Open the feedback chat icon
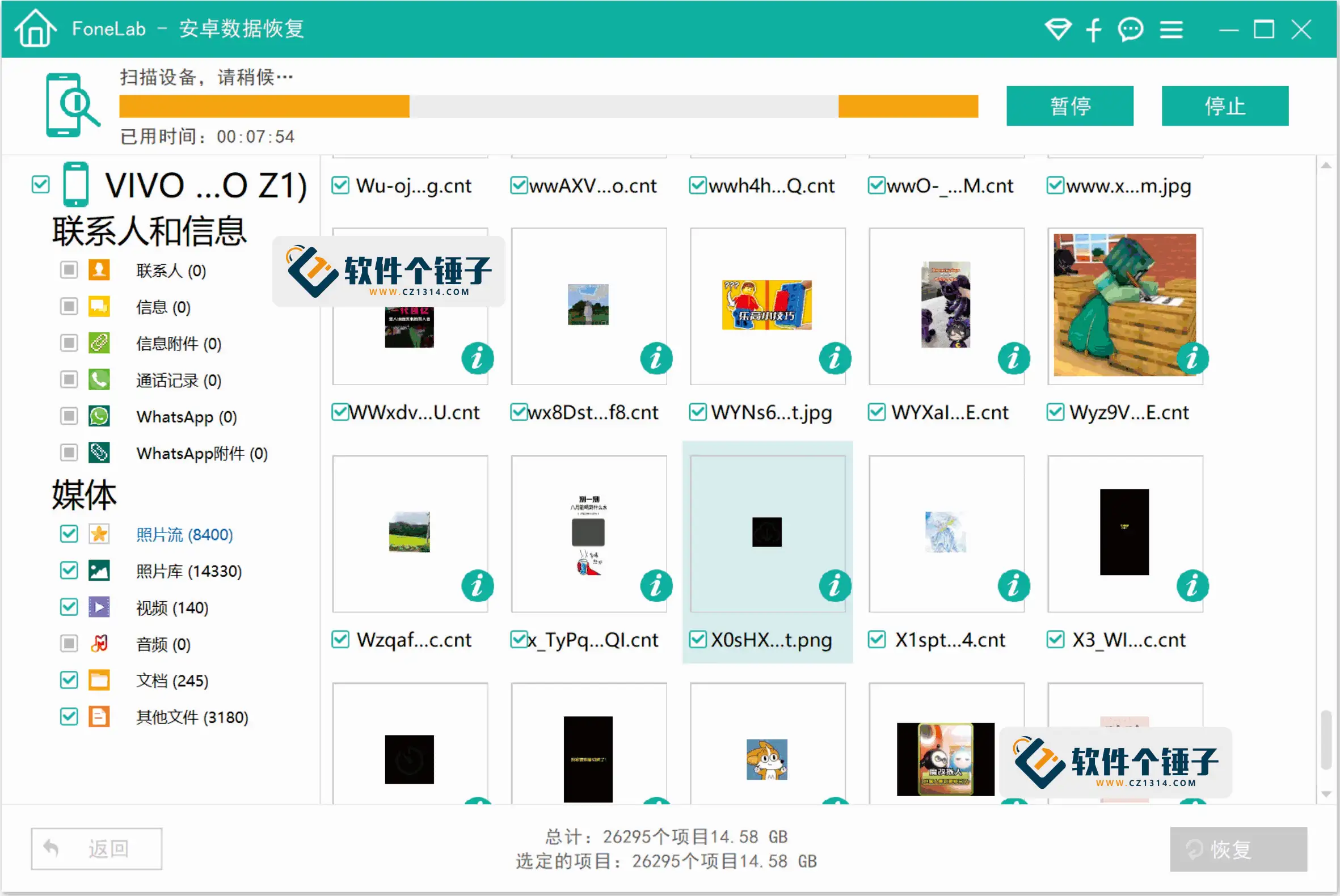The height and width of the screenshot is (896, 1340). click(1130, 29)
